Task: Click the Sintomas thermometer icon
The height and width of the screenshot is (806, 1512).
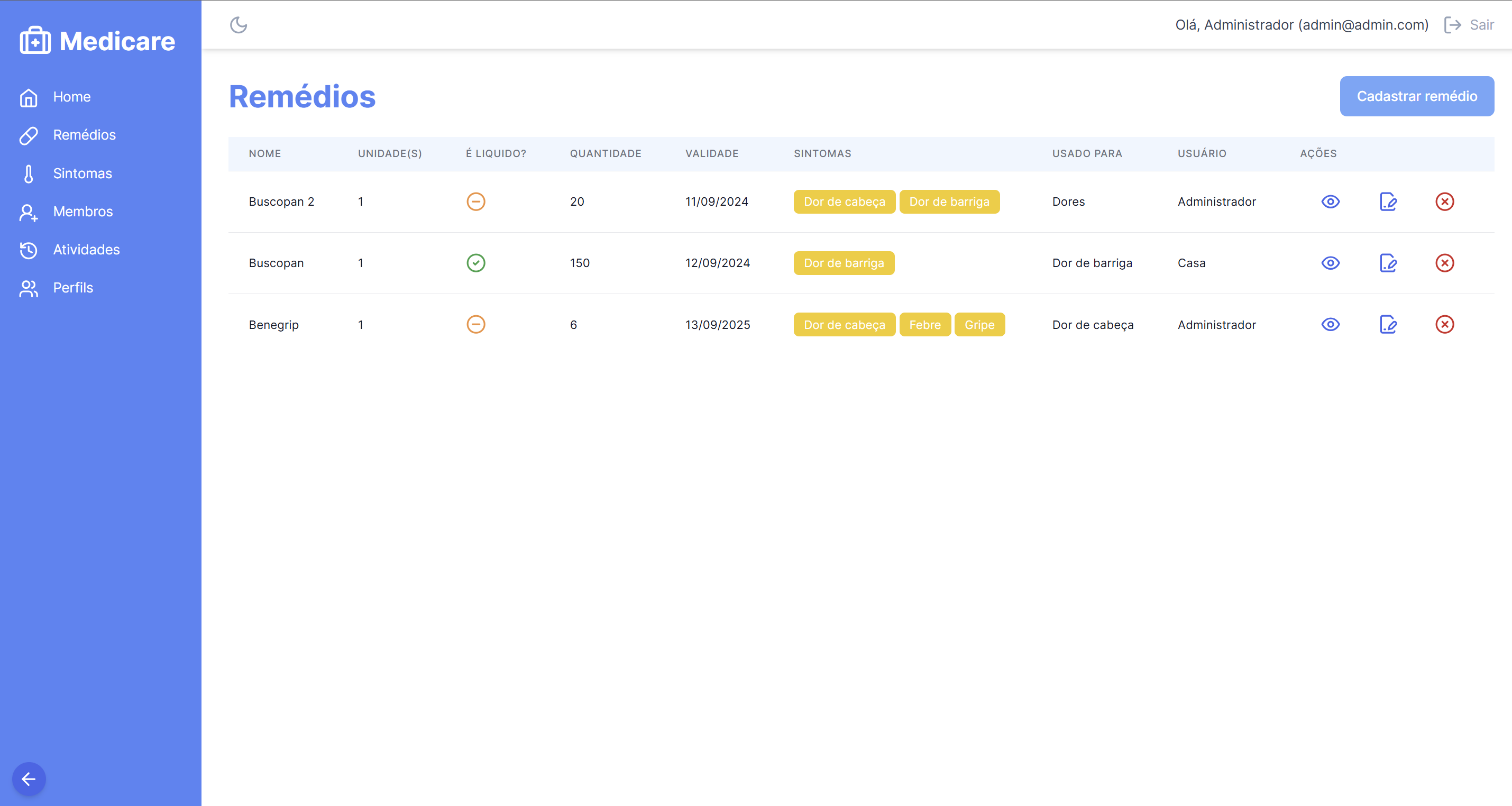Action: [28, 174]
